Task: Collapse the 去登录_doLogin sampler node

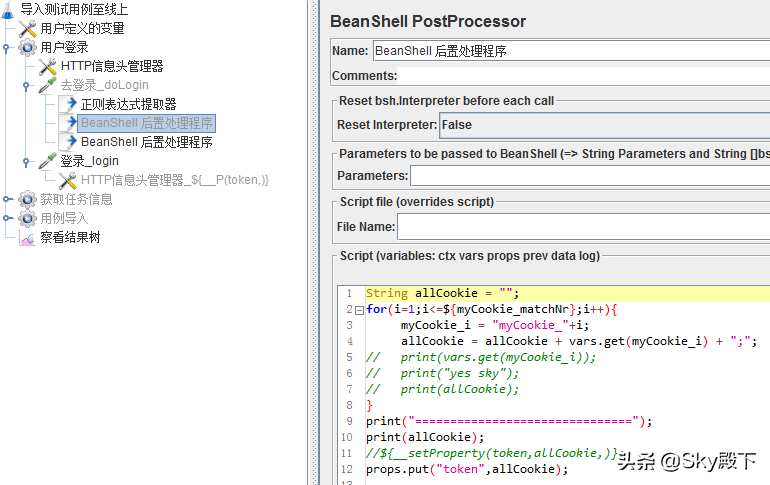Action: [x=26, y=85]
